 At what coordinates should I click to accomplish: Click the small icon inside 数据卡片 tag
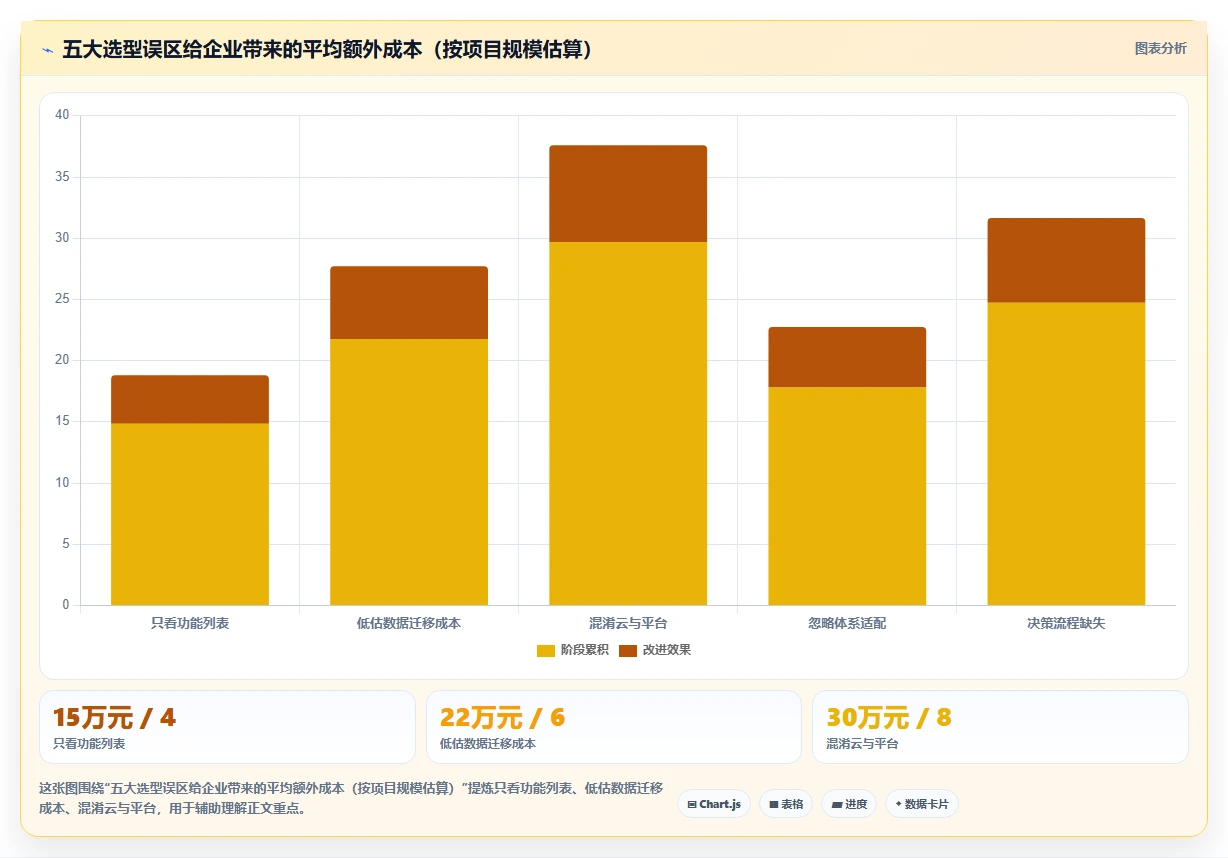[898, 804]
